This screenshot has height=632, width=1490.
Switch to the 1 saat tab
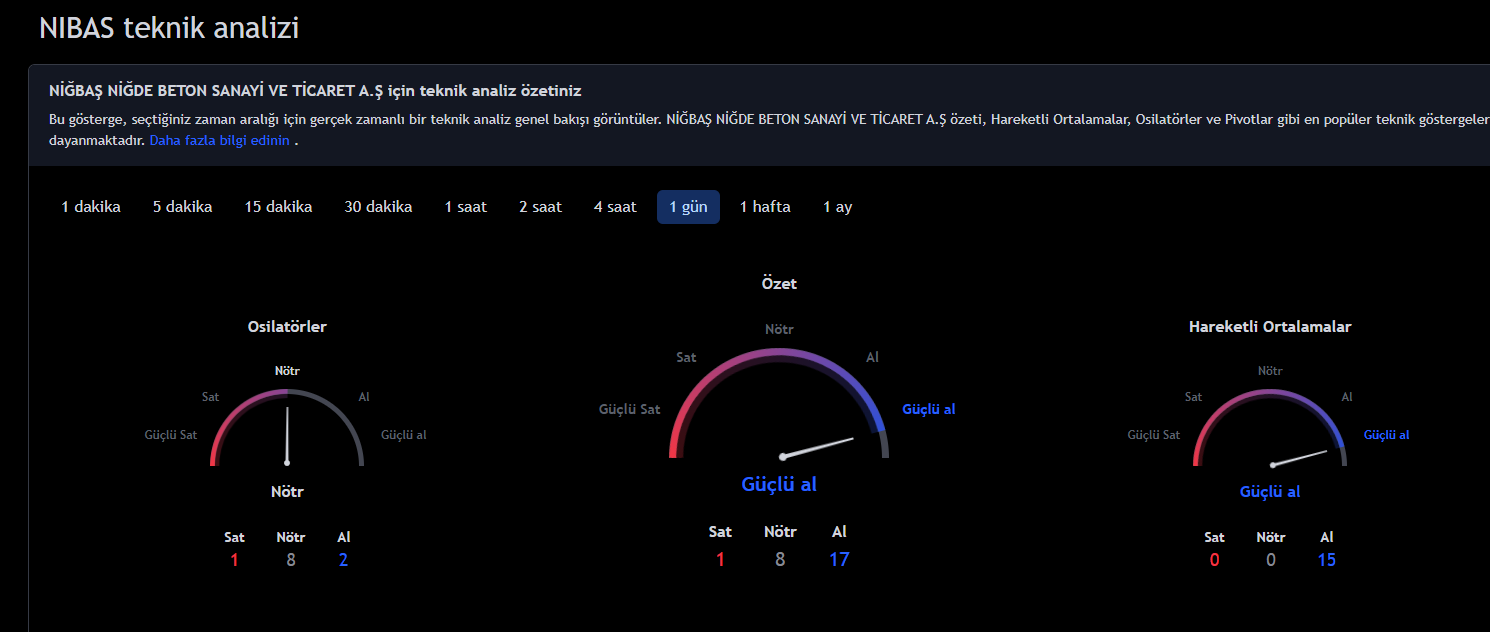(466, 207)
